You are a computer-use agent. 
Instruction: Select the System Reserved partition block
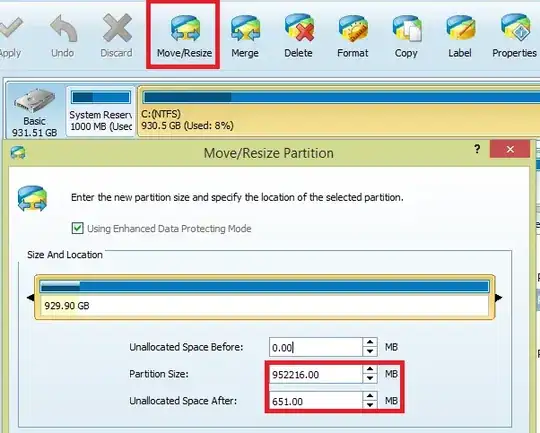[101, 111]
